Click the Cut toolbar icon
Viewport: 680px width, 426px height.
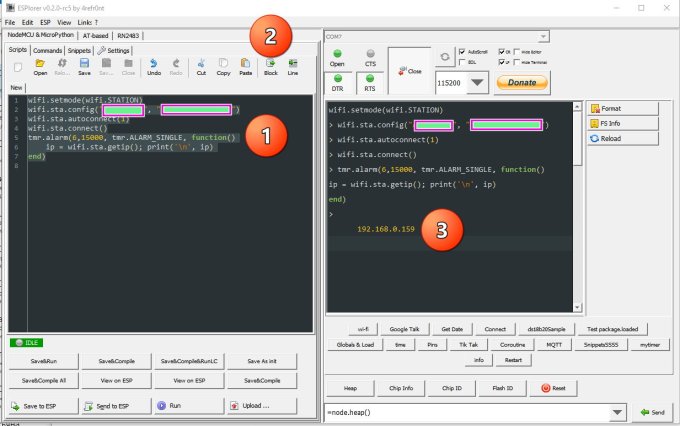[x=200, y=68]
